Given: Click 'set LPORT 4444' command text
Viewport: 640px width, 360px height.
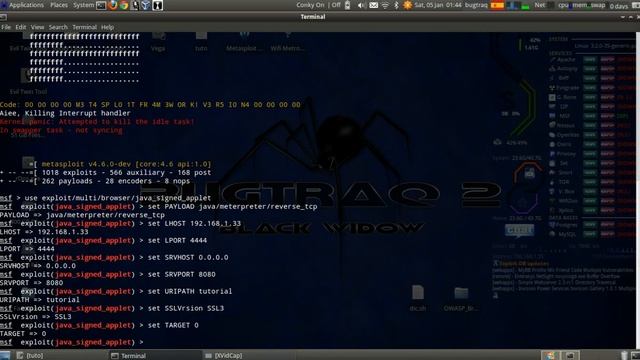Looking at the screenshot, I should coord(177,240).
